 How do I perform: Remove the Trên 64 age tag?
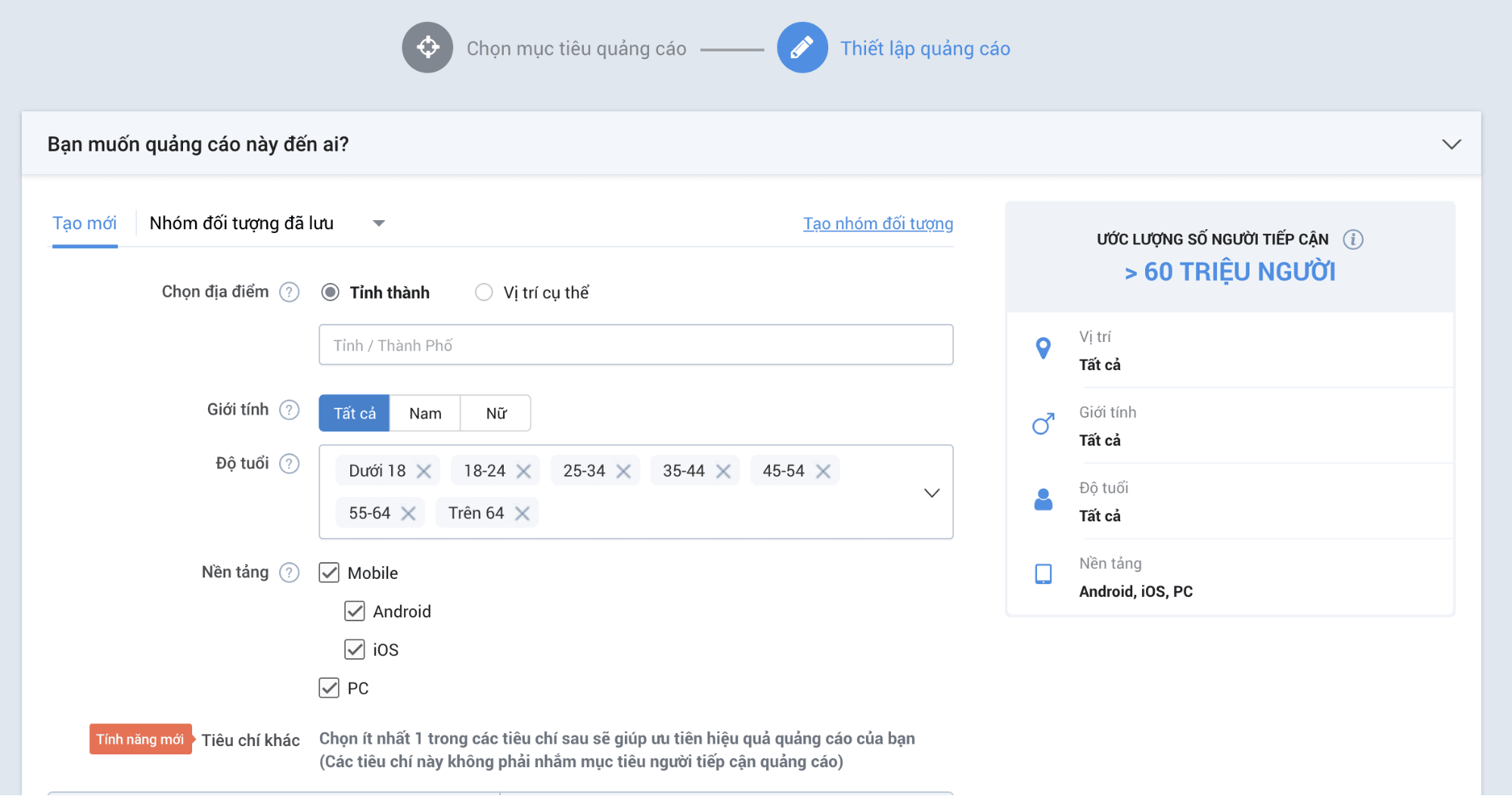coord(522,514)
